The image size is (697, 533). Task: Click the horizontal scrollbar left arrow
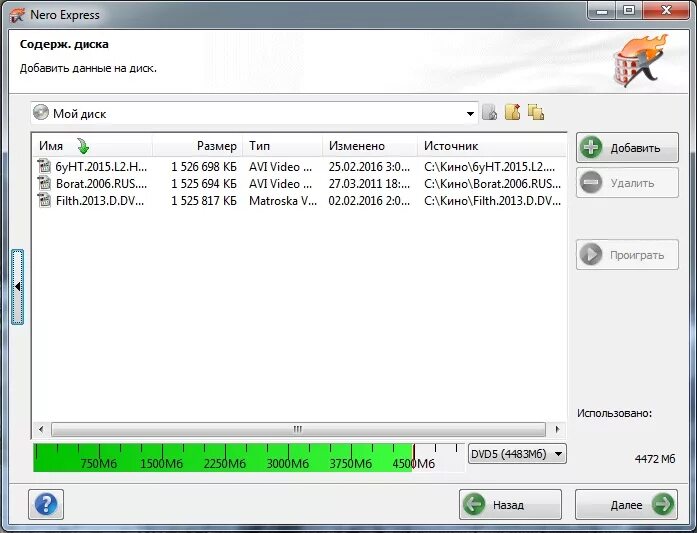point(41,429)
